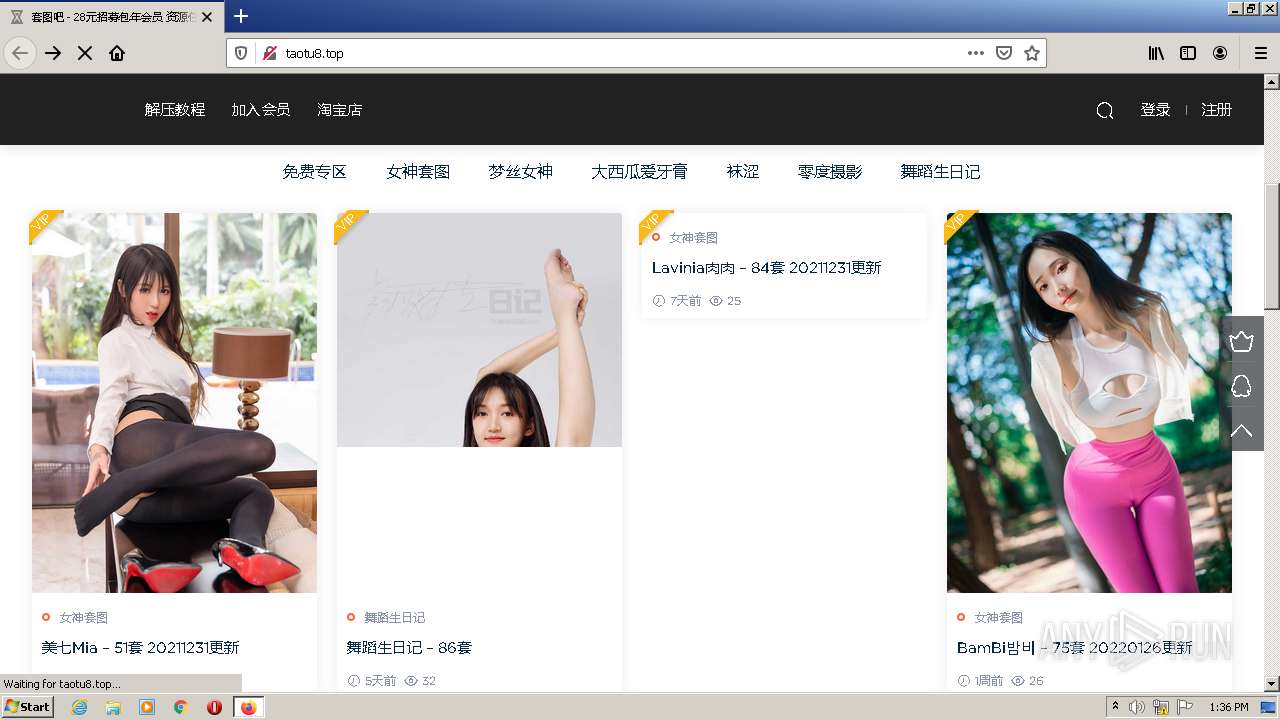Open the Firefox hamburger menu
This screenshot has height=720, width=1280.
(1260, 53)
